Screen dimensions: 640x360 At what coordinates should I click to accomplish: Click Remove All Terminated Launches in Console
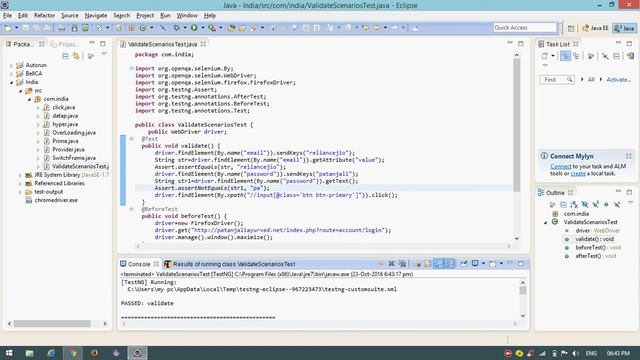(403, 264)
